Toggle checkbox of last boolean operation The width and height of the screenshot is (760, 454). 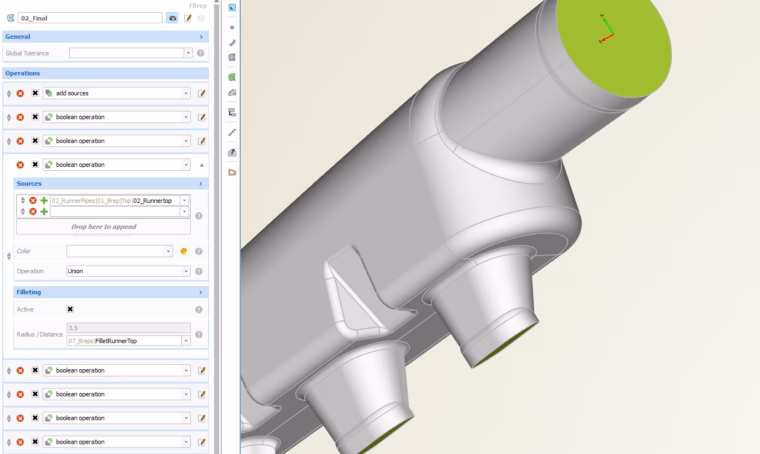tap(35, 442)
